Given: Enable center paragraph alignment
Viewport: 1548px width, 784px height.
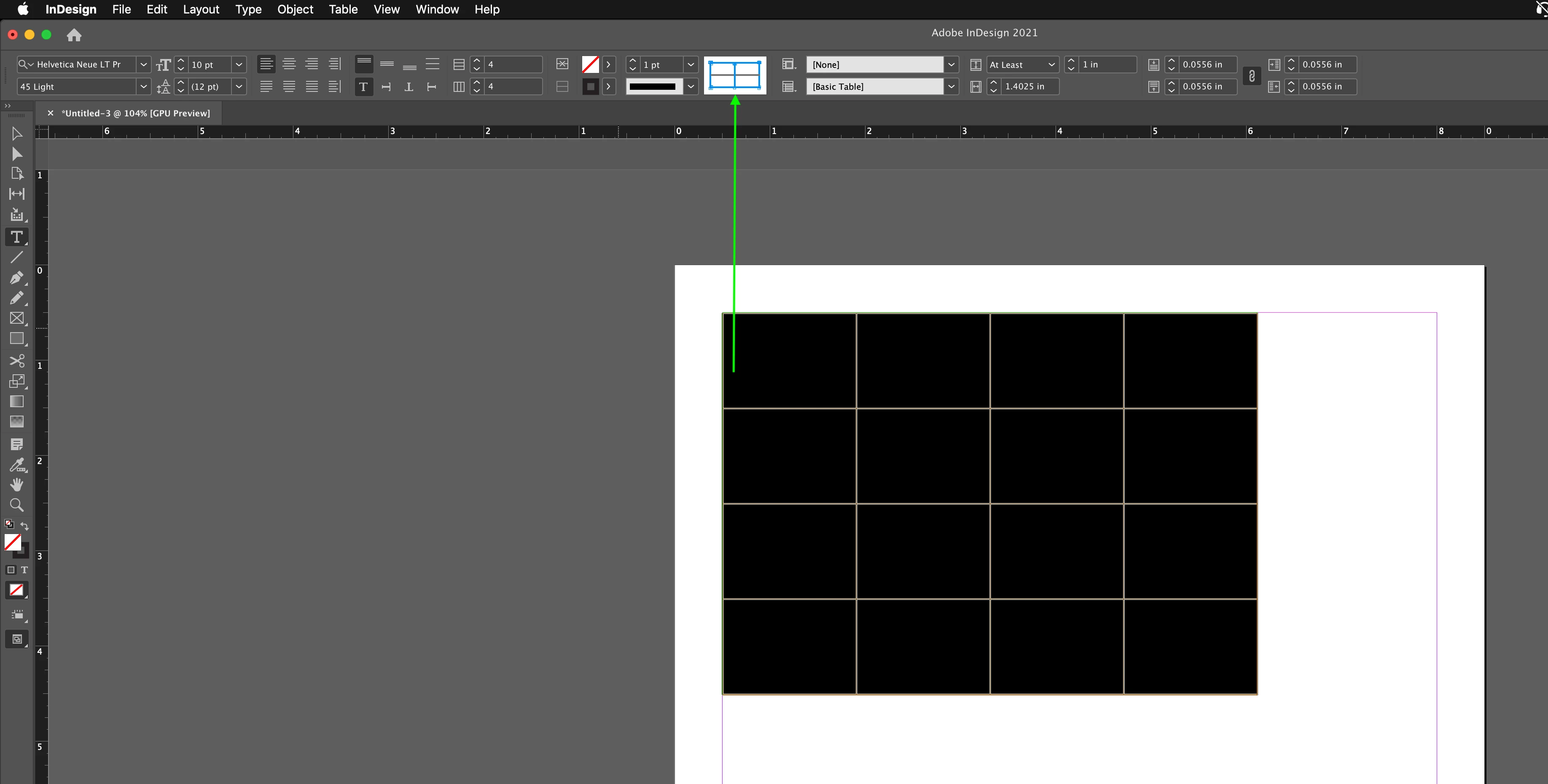Looking at the screenshot, I should (289, 64).
